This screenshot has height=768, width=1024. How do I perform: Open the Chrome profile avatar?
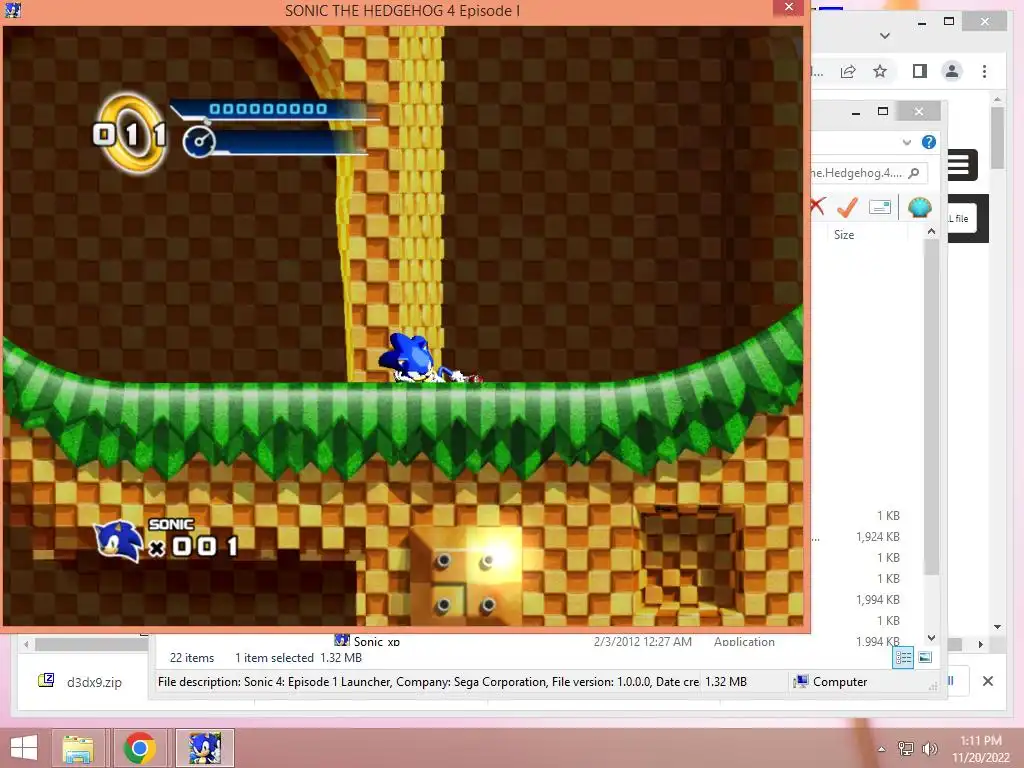952,71
